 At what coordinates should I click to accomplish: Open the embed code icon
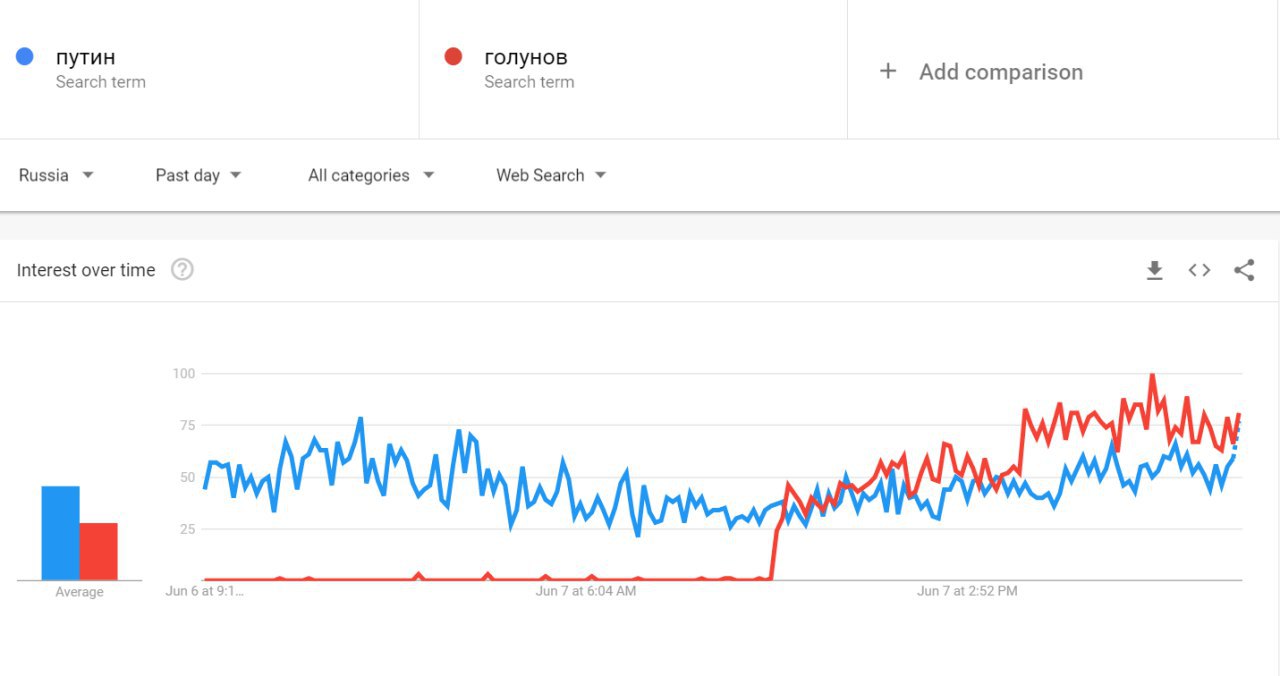click(x=1199, y=270)
